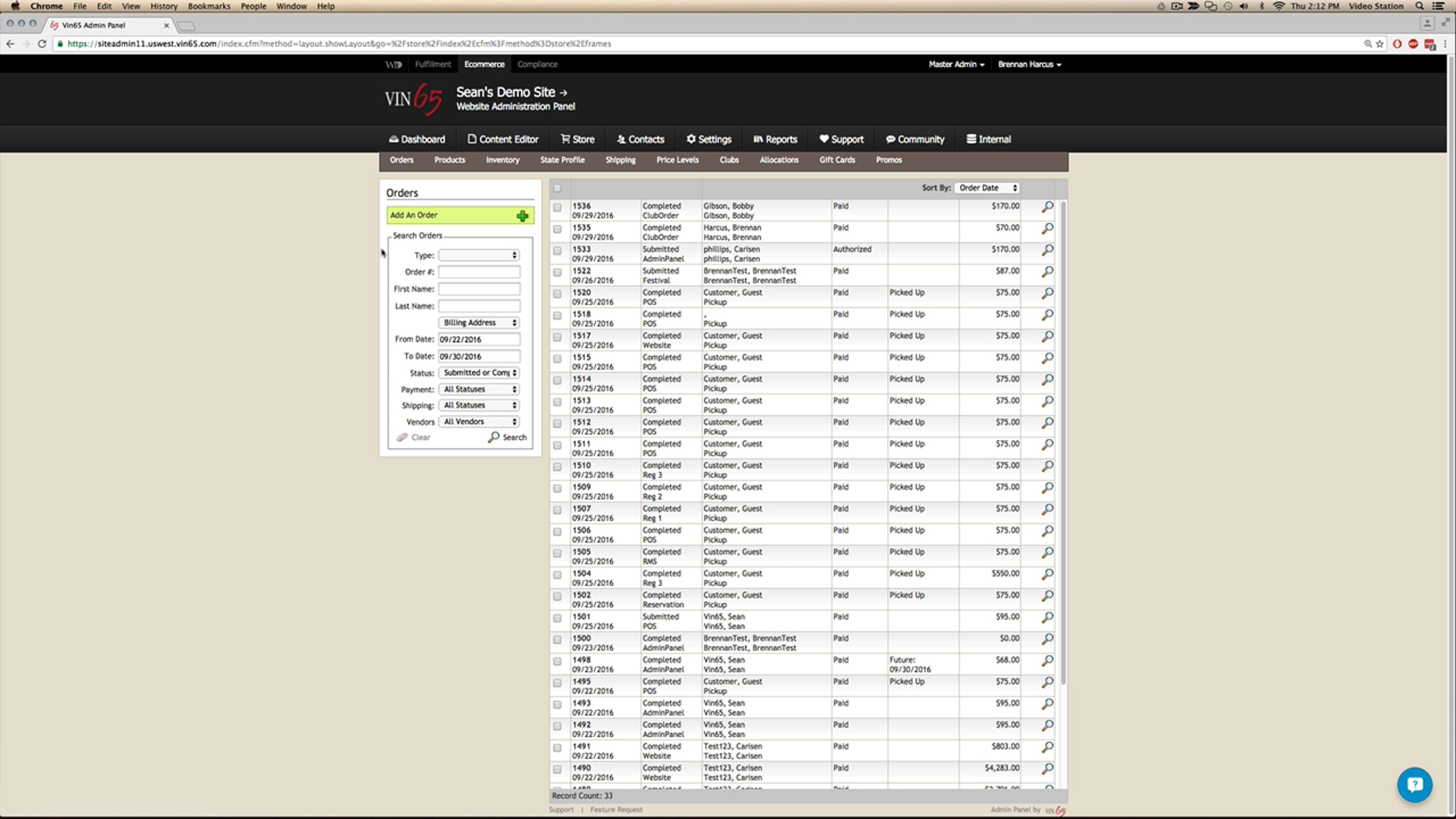Open the Fulfillment platform tab
1456x819 pixels.
433,64
